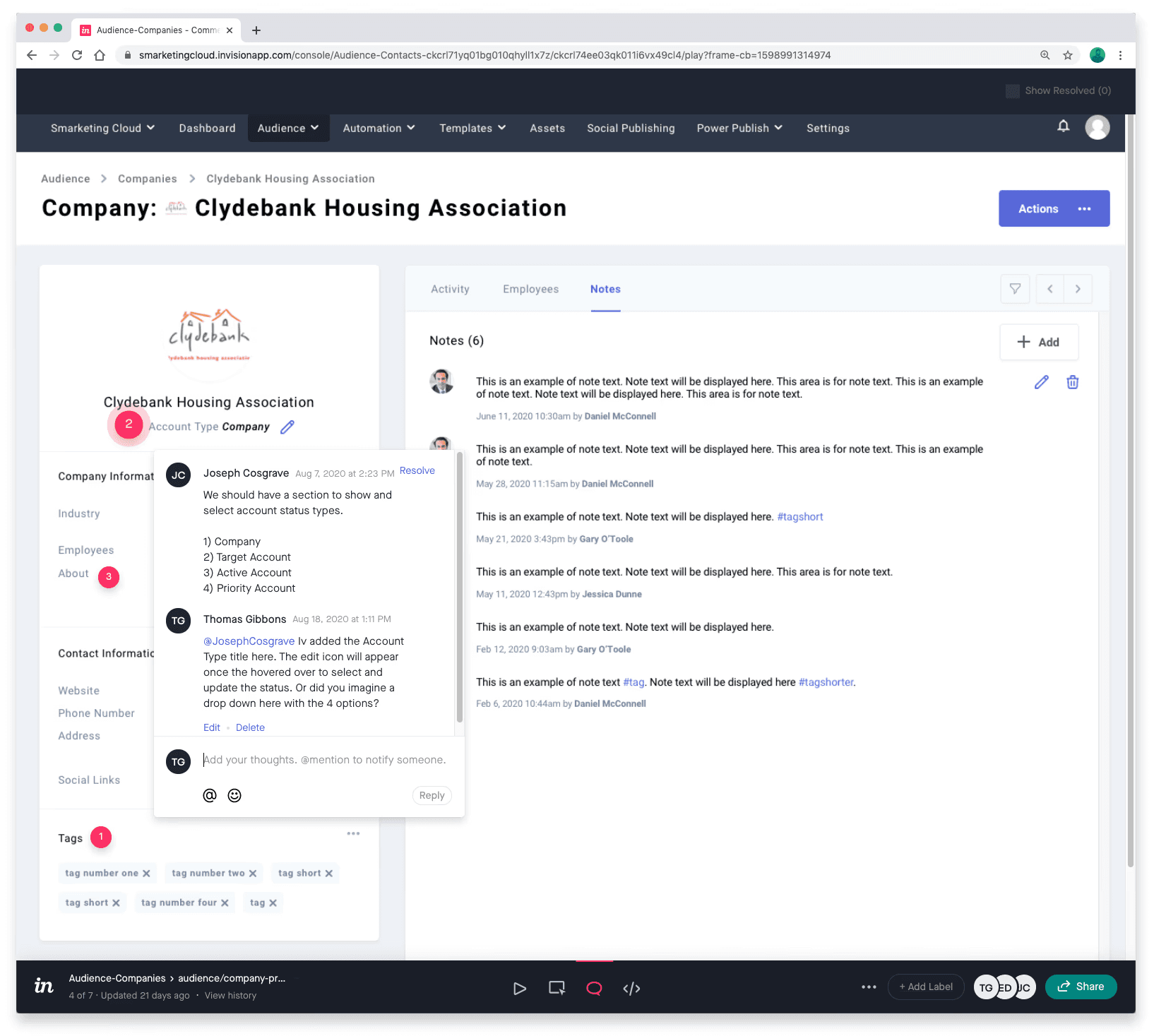Open comment pin number 1 near Tags

pos(101,837)
